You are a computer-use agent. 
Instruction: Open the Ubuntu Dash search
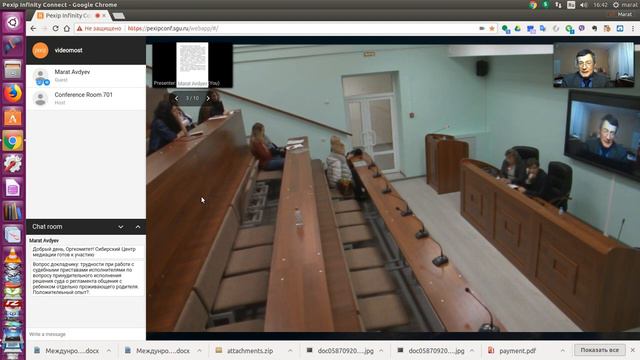[x=13, y=22]
